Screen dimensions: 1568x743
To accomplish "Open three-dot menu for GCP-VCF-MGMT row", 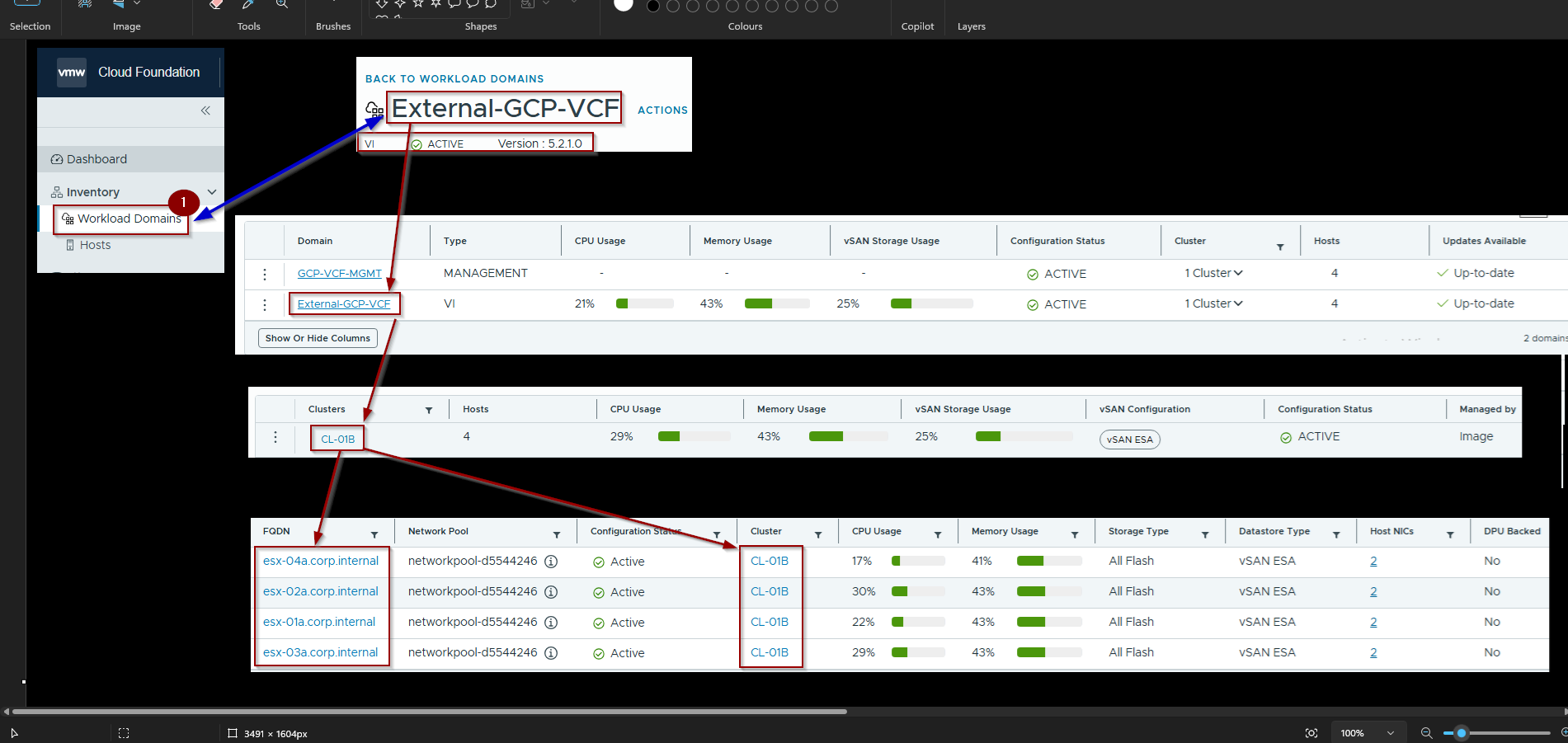I will pyautogui.click(x=264, y=274).
